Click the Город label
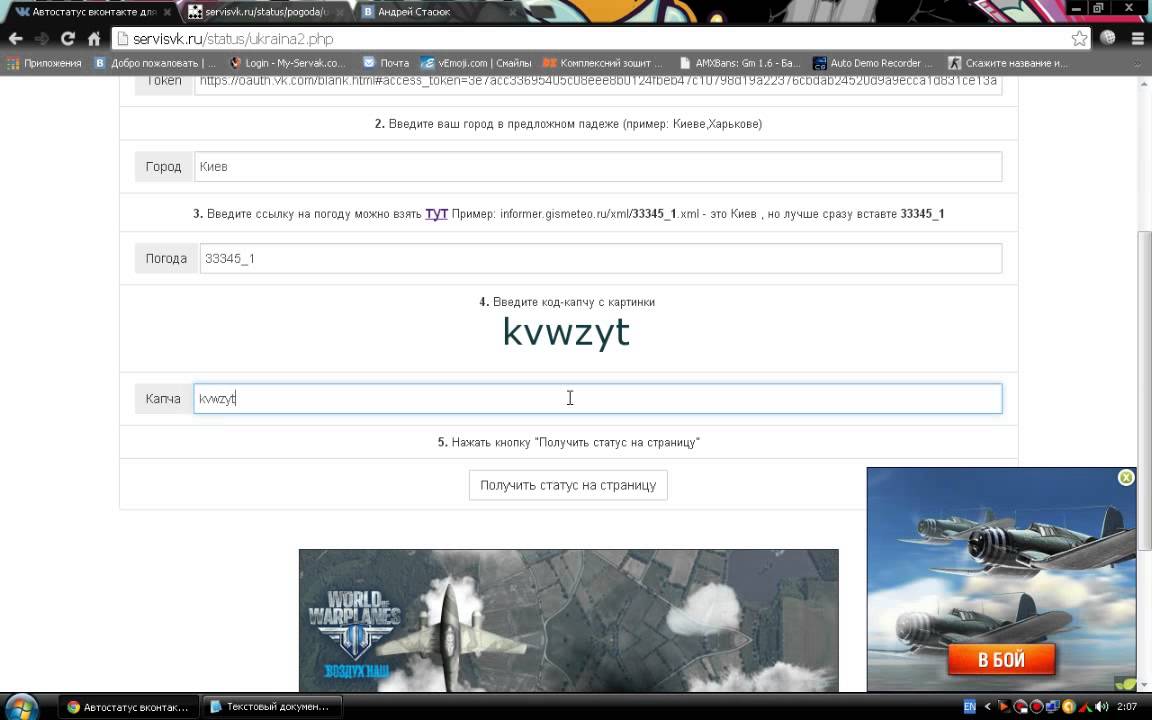Image resolution: width=1152 pixels, height=720 pixels. tap(163, 167)
